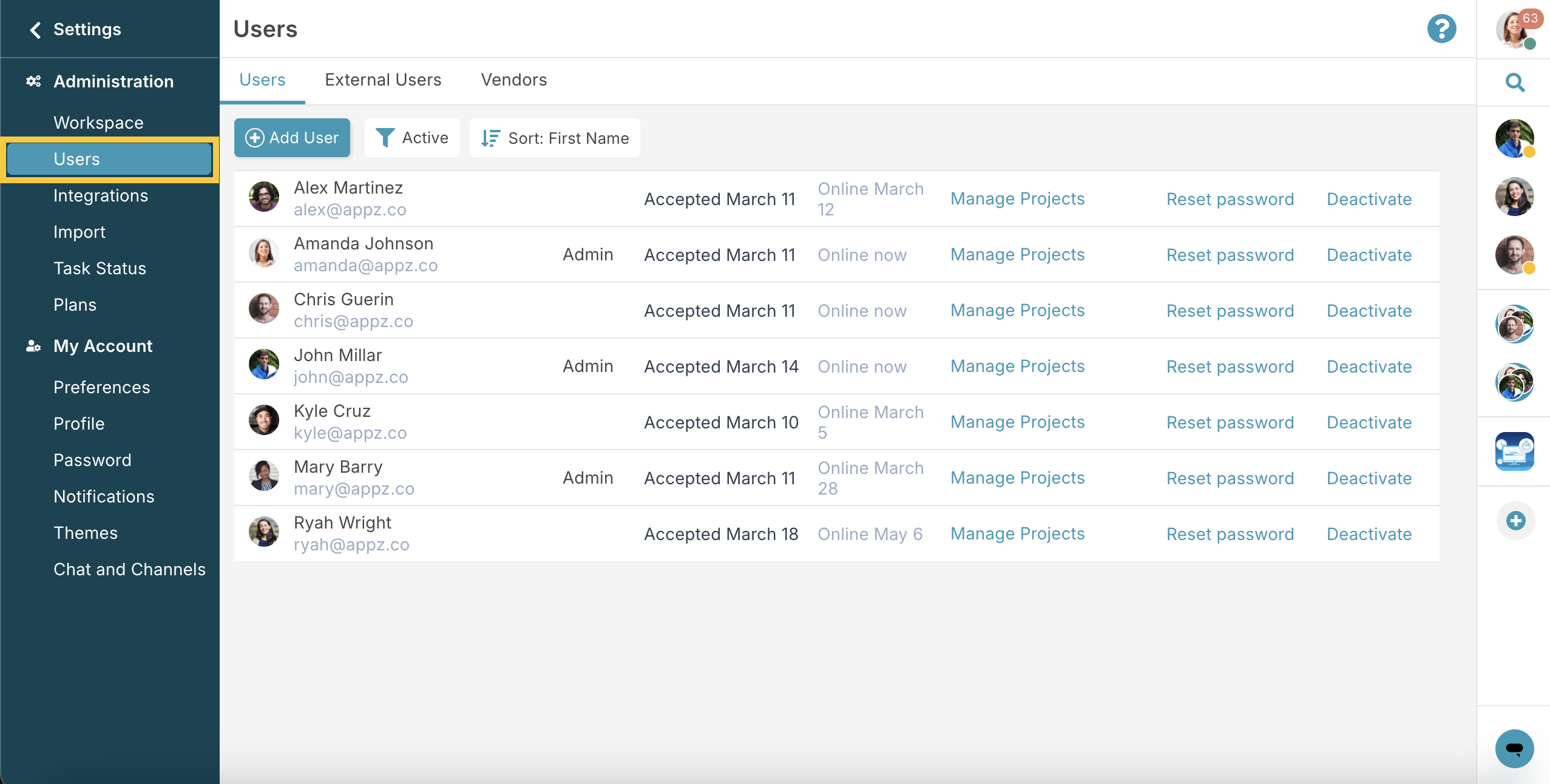
Task: Open the Active filter dropdown
Action: pos(413,138)
